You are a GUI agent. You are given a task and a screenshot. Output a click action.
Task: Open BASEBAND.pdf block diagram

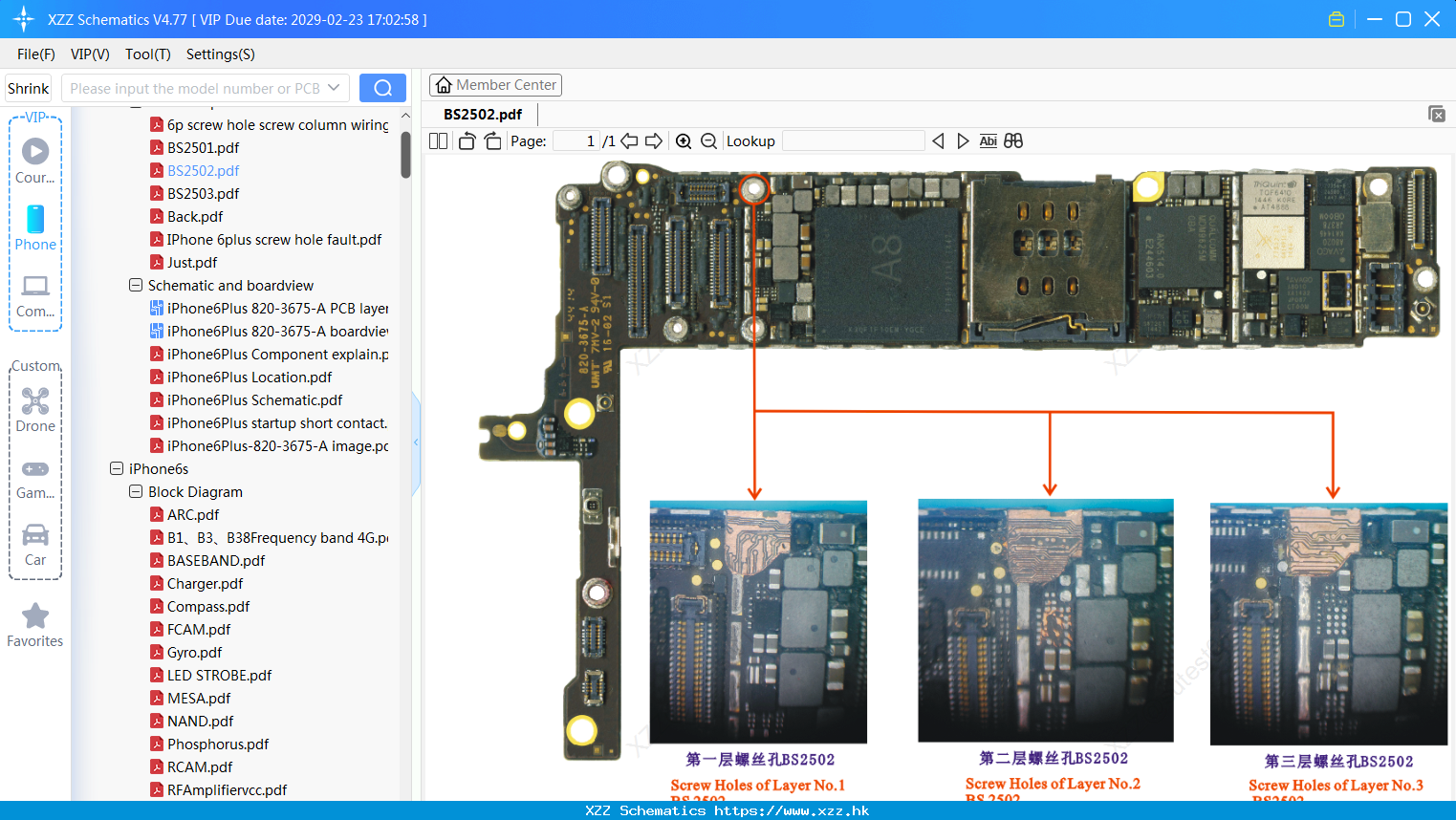(x=216, y=560)
